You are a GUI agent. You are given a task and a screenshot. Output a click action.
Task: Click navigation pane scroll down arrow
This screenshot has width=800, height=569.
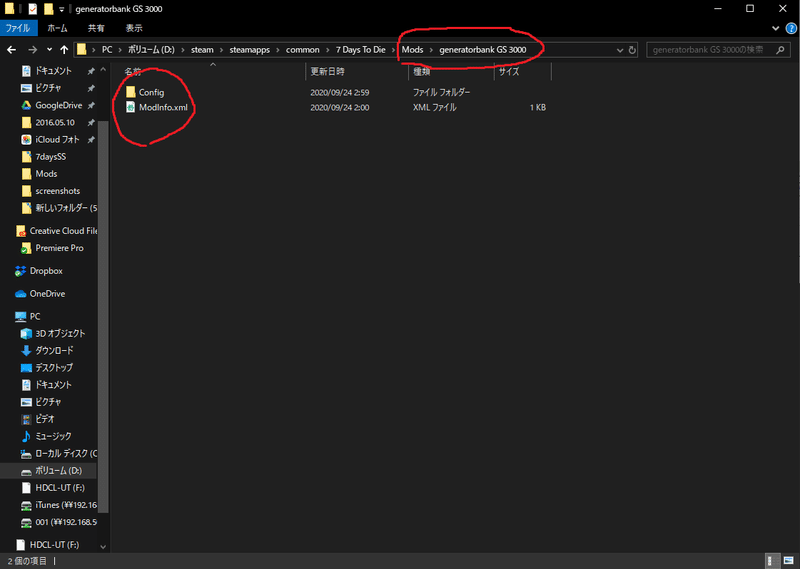tap(103, 547)
